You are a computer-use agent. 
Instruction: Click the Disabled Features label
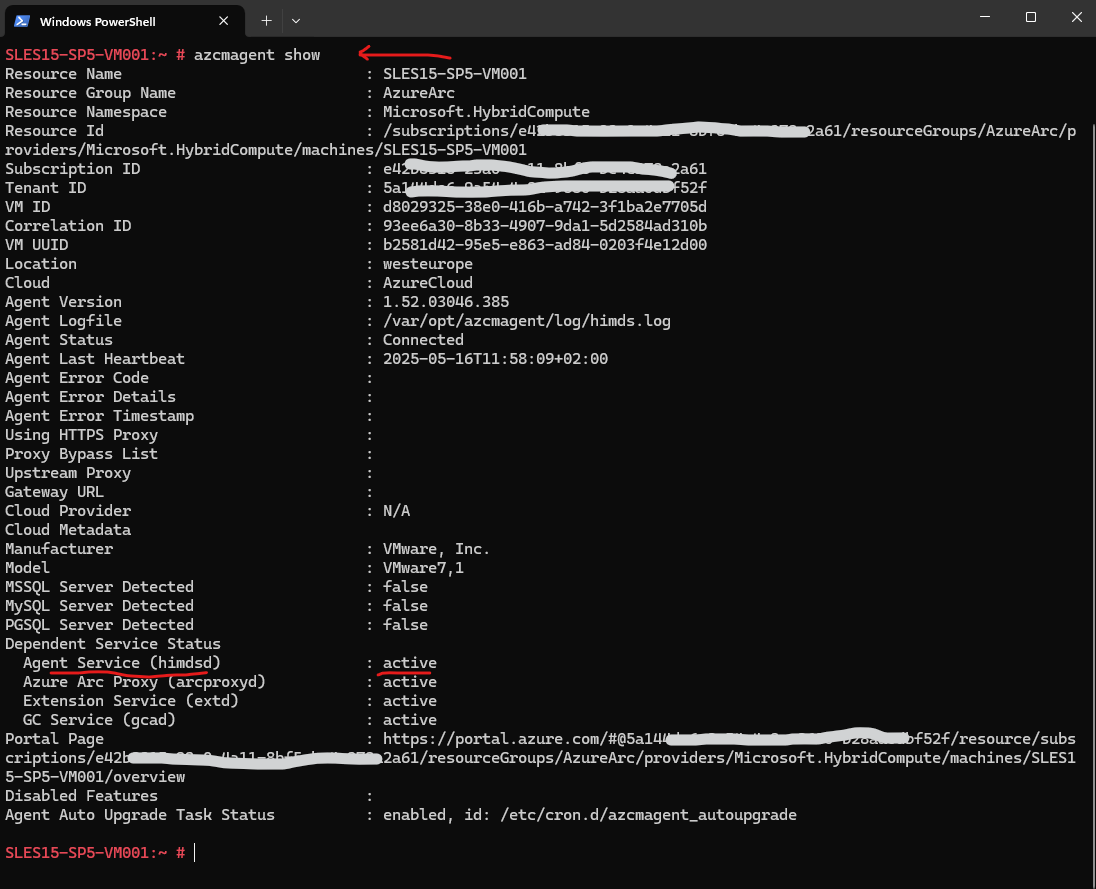(x=81, y=796)
